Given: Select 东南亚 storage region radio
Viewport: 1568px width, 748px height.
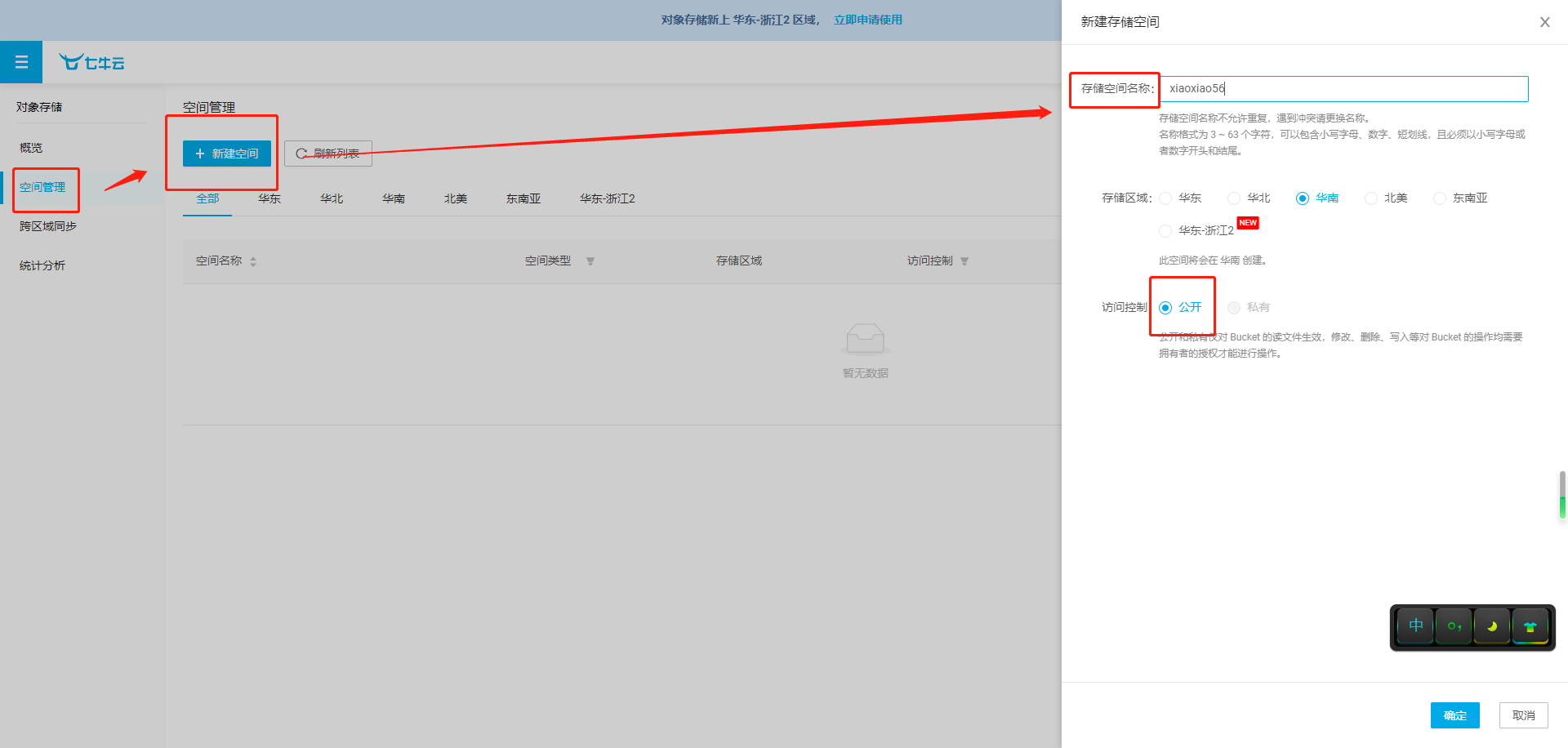Looking at the screenshot, I should (1440, 198).
